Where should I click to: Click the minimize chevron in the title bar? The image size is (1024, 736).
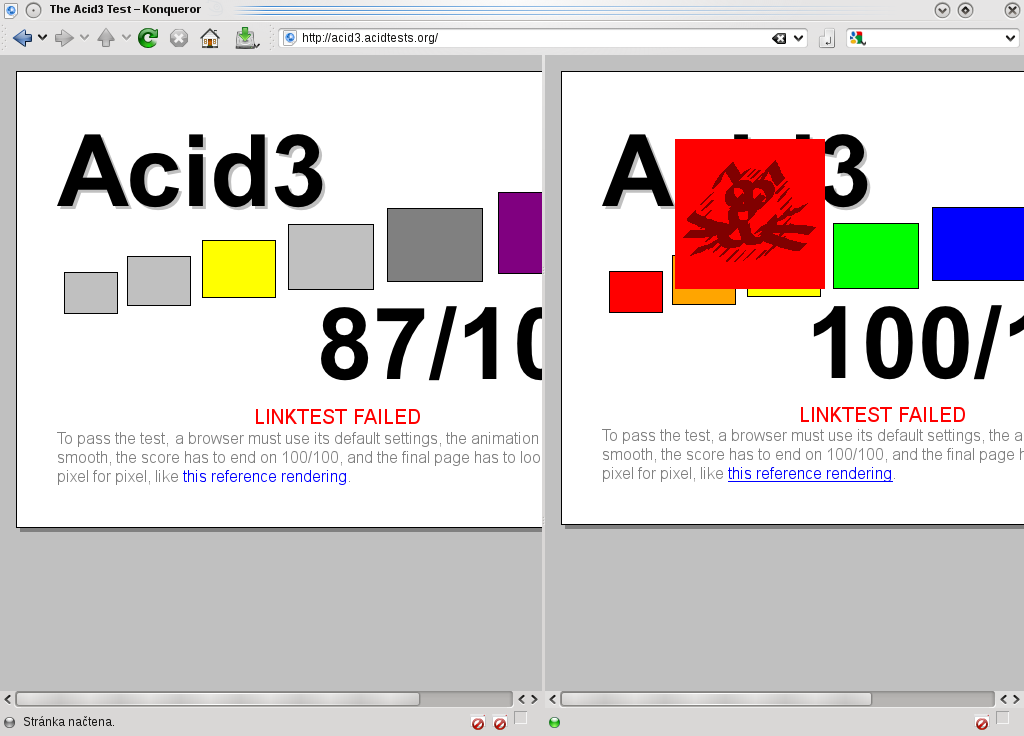click(x=942, y=10)
